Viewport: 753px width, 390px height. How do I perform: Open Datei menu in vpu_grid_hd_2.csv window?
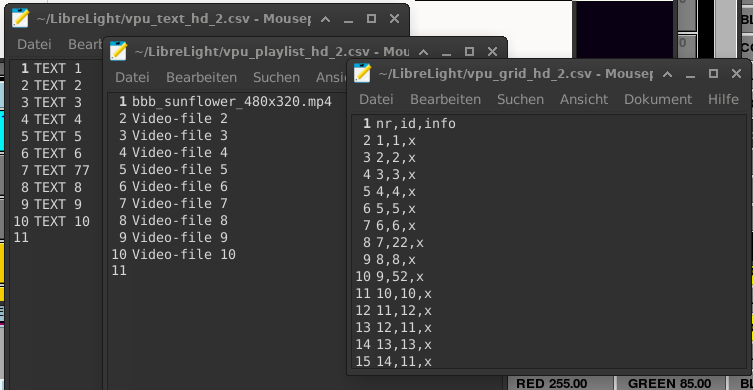coord(376,99)
